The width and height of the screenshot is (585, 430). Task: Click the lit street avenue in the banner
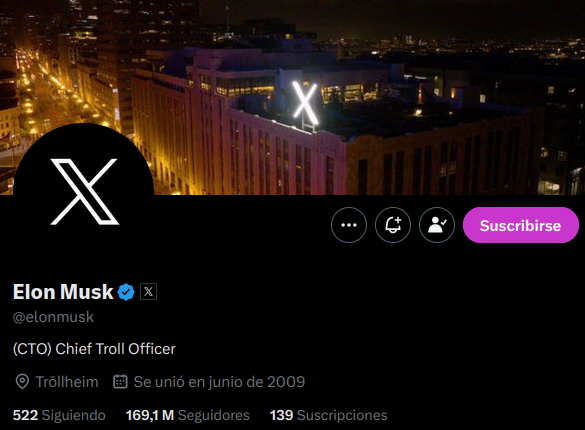(41, 93)
